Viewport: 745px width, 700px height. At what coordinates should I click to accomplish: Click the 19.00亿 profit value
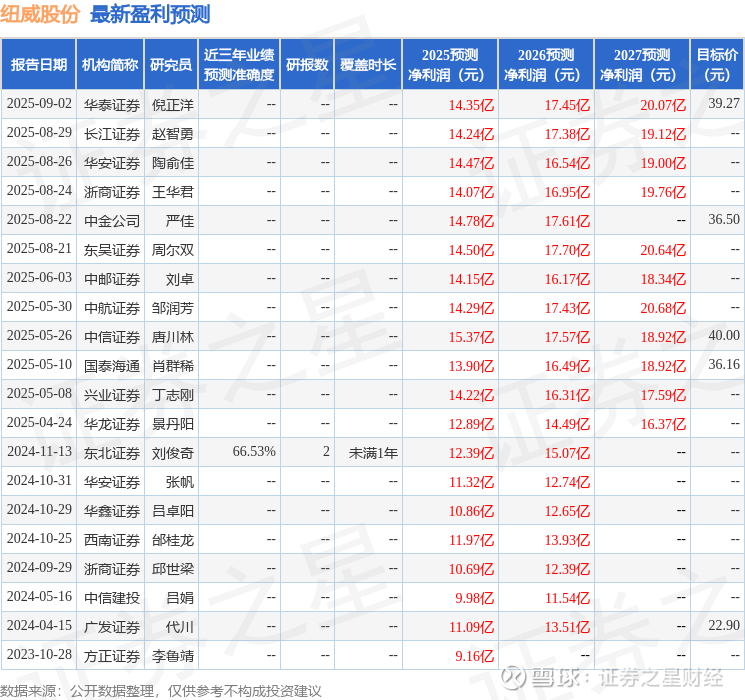663,163
